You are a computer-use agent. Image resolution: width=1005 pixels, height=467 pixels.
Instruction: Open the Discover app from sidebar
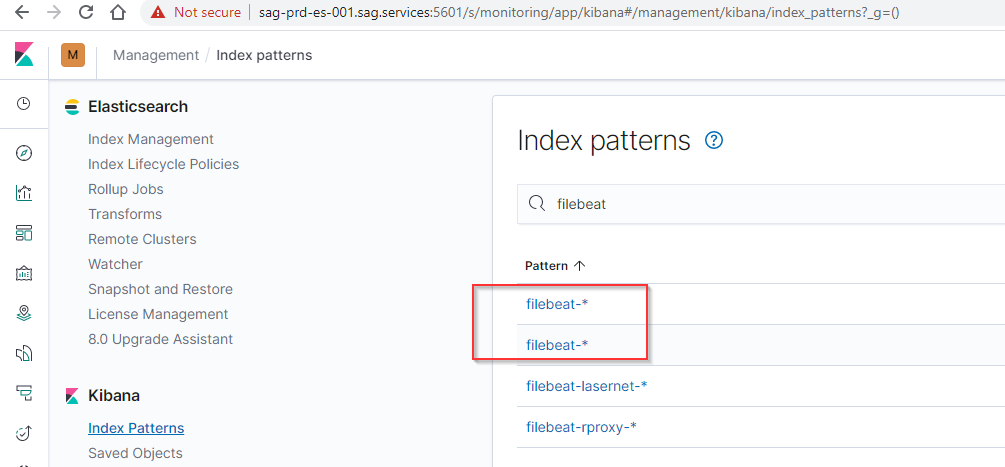coord(24,153)
